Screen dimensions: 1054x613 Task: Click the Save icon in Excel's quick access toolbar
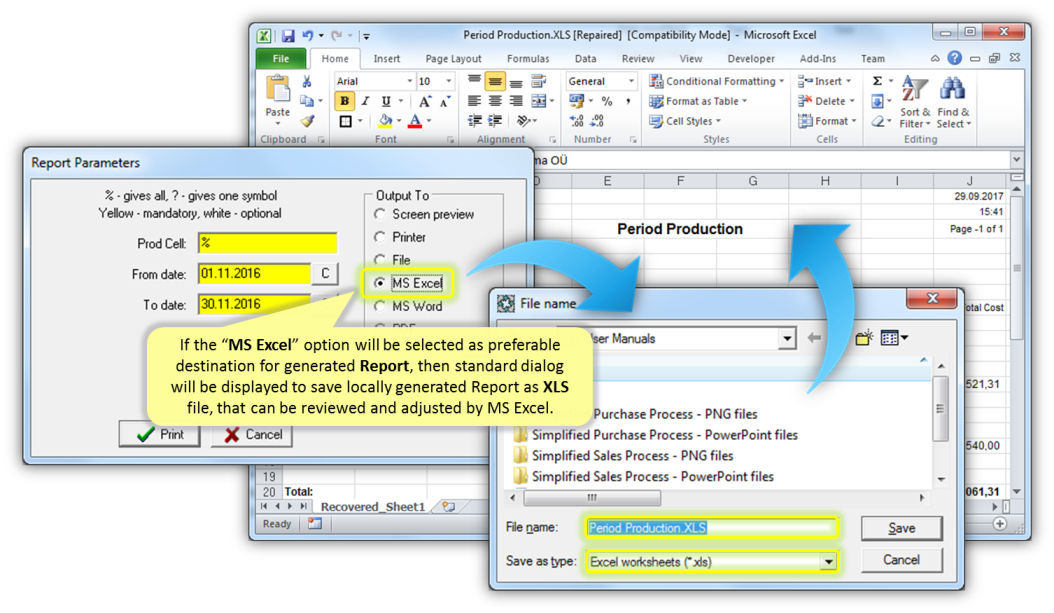[x=288, y=36]
